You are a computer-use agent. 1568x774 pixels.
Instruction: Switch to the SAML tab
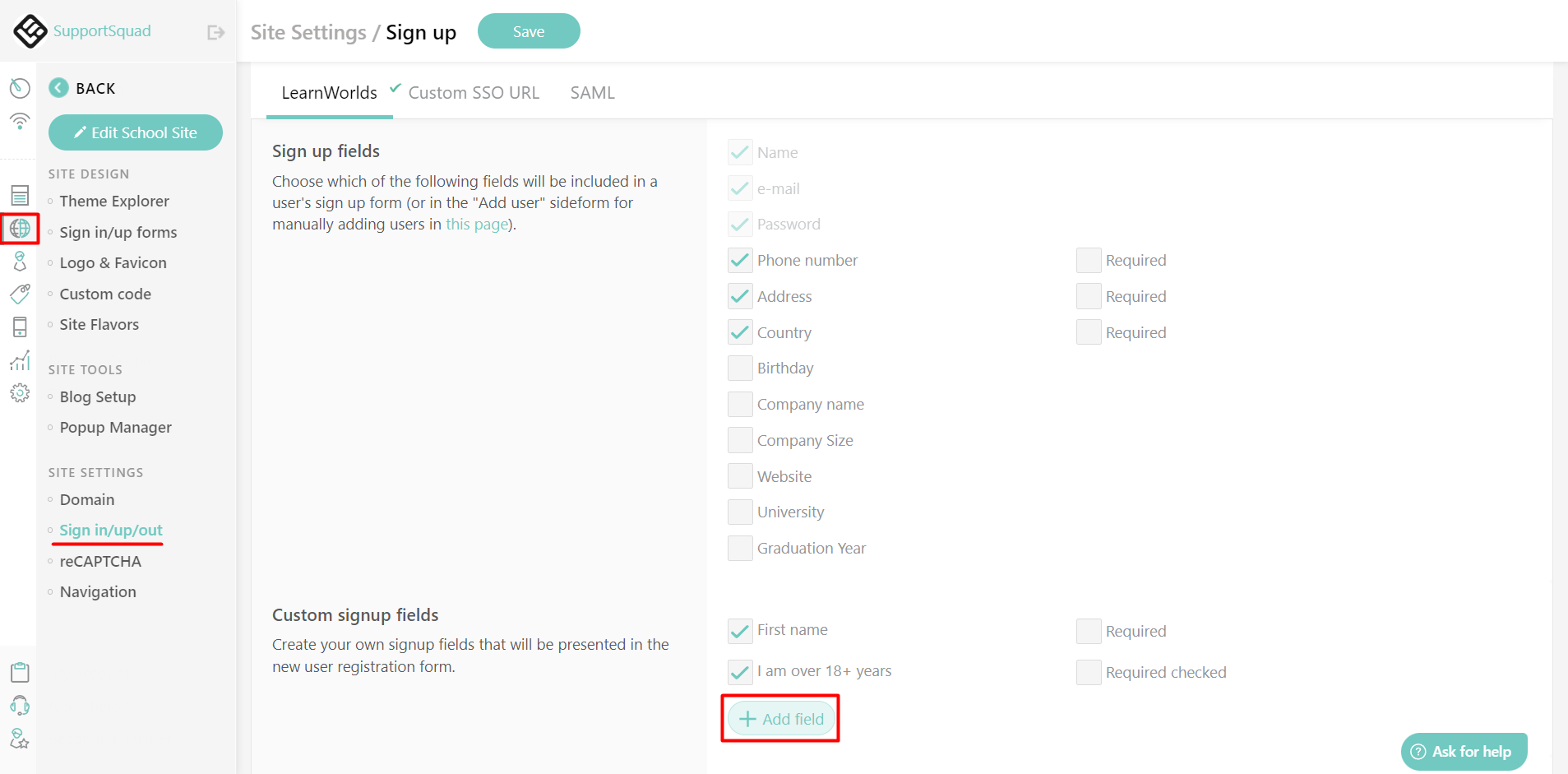pyautogui.click(x=591, y=92)
